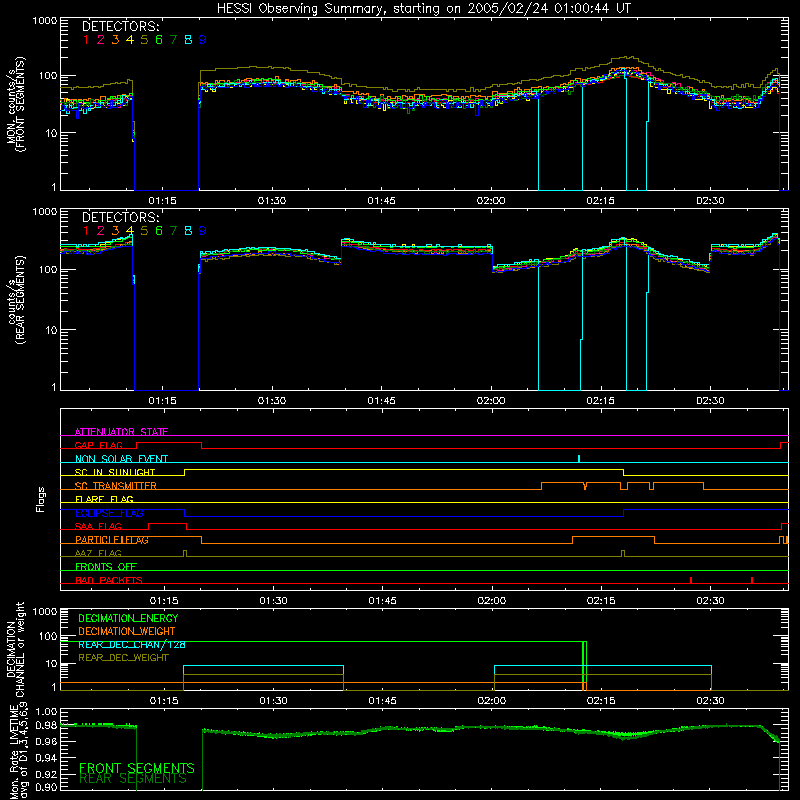Click the Flags panel axis title
The height and width of the screenshot is (800, 800).
tap(41, 499)
